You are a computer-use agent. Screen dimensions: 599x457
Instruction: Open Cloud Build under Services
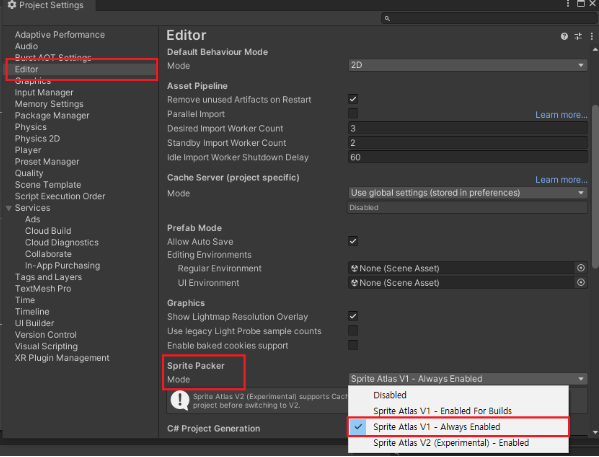click(x=48, y=231)
